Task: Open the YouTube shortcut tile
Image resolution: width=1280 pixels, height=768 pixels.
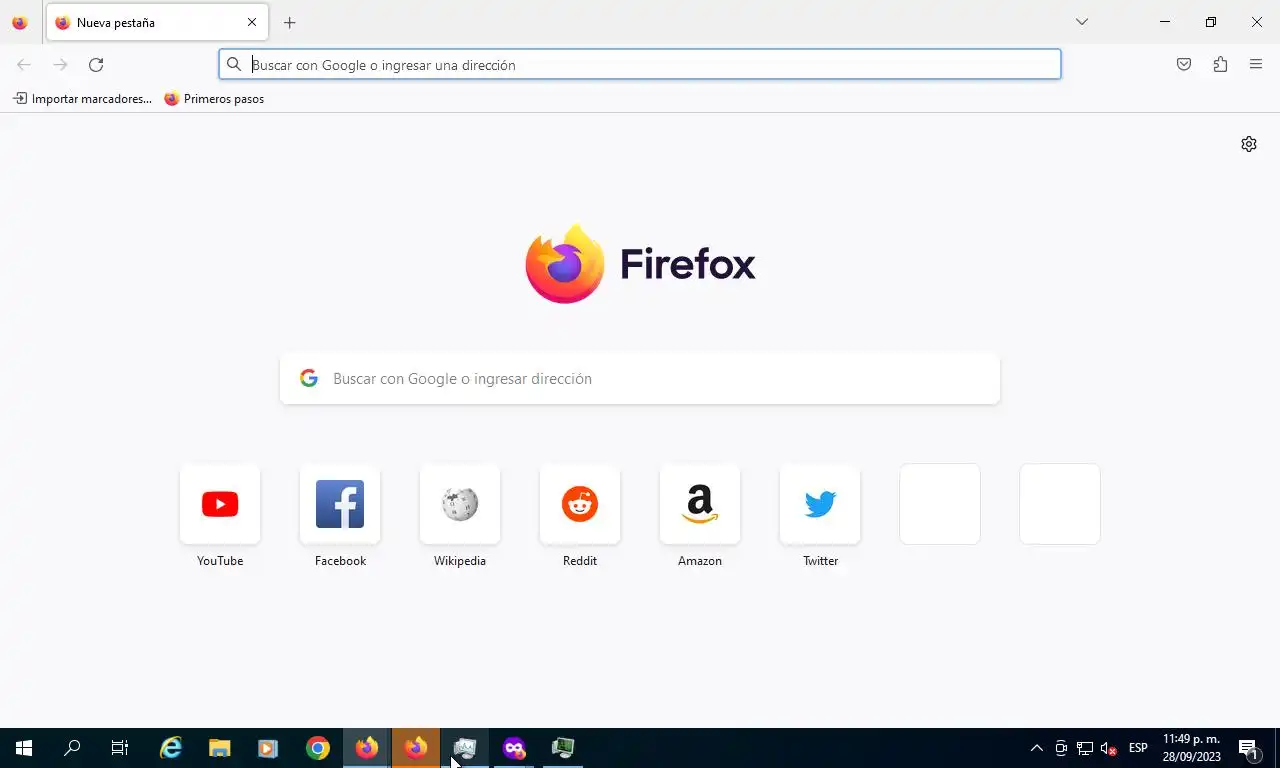Action: (220, 504)
